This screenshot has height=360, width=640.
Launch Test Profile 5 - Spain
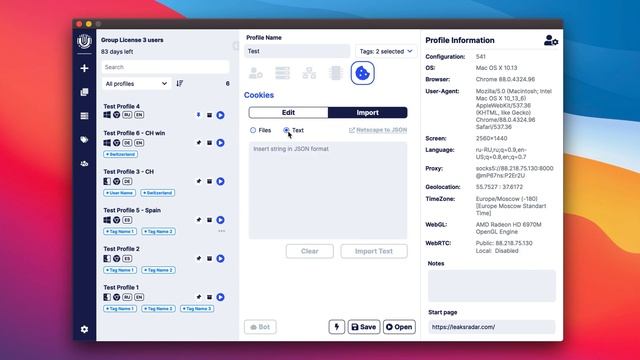coord(220,220)
